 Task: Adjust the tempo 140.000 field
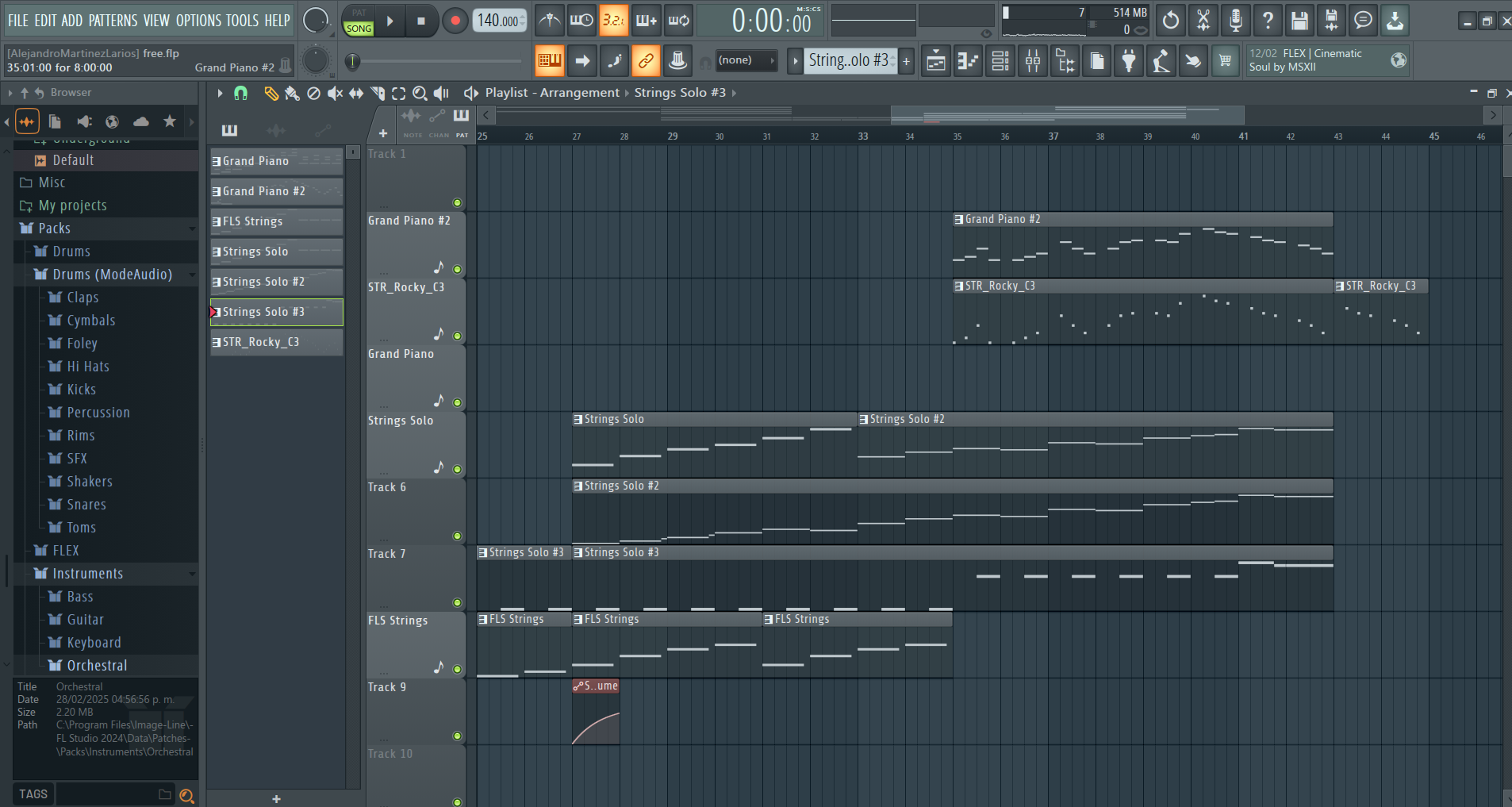click(499, 21)
